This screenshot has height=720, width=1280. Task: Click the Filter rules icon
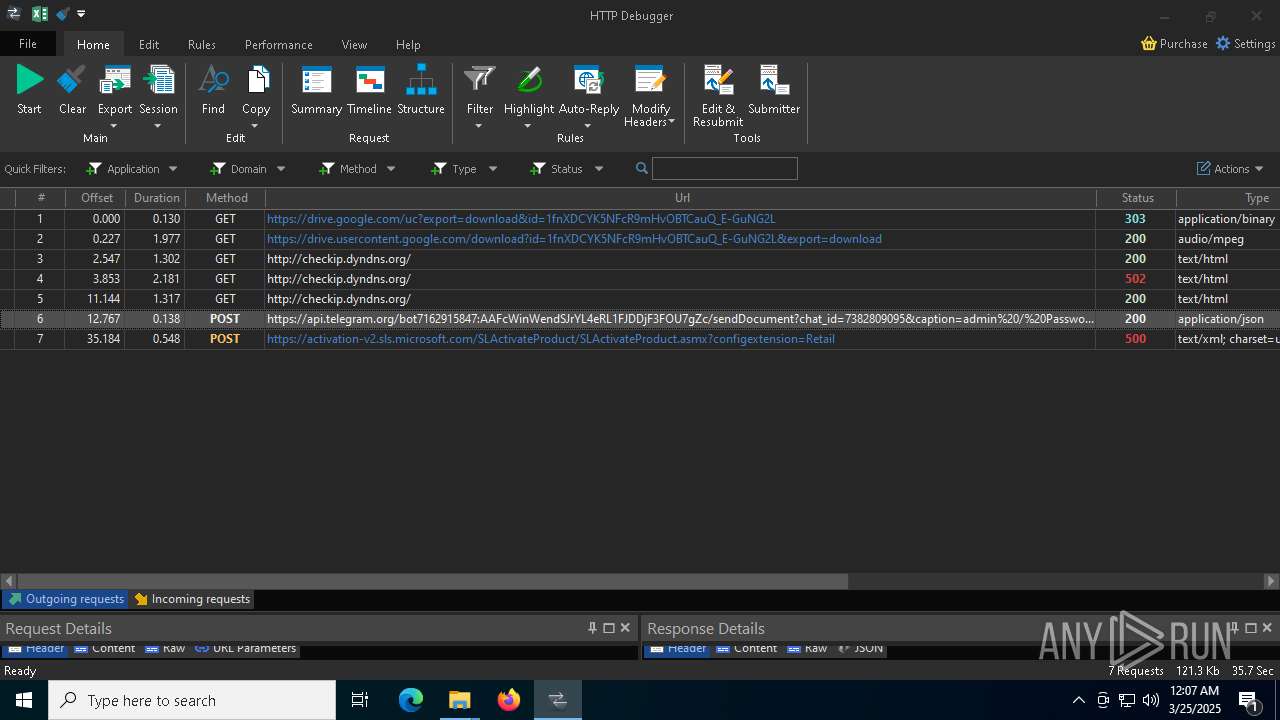point(480,82)
